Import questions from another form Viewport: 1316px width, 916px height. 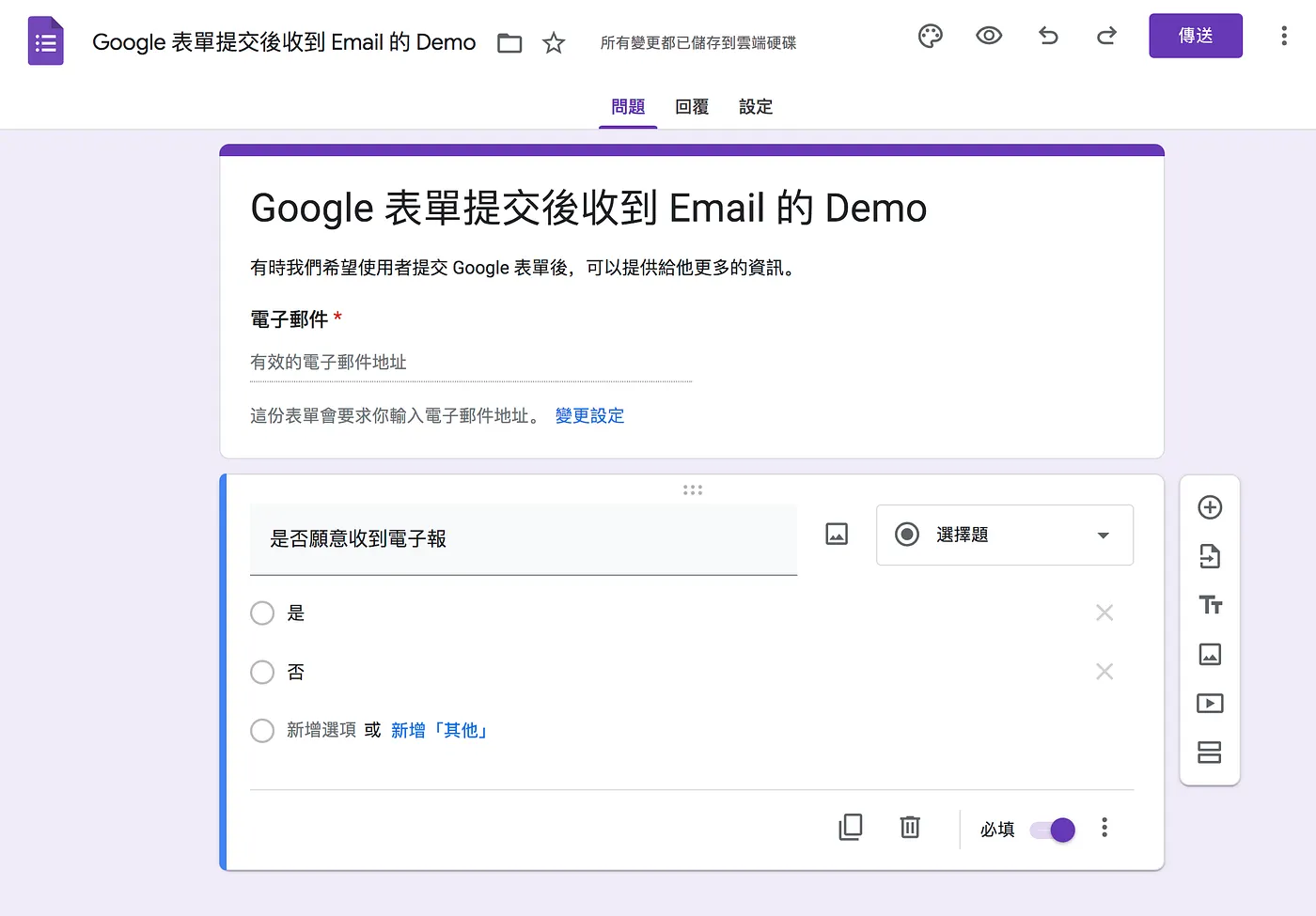tap(1210, 556)
